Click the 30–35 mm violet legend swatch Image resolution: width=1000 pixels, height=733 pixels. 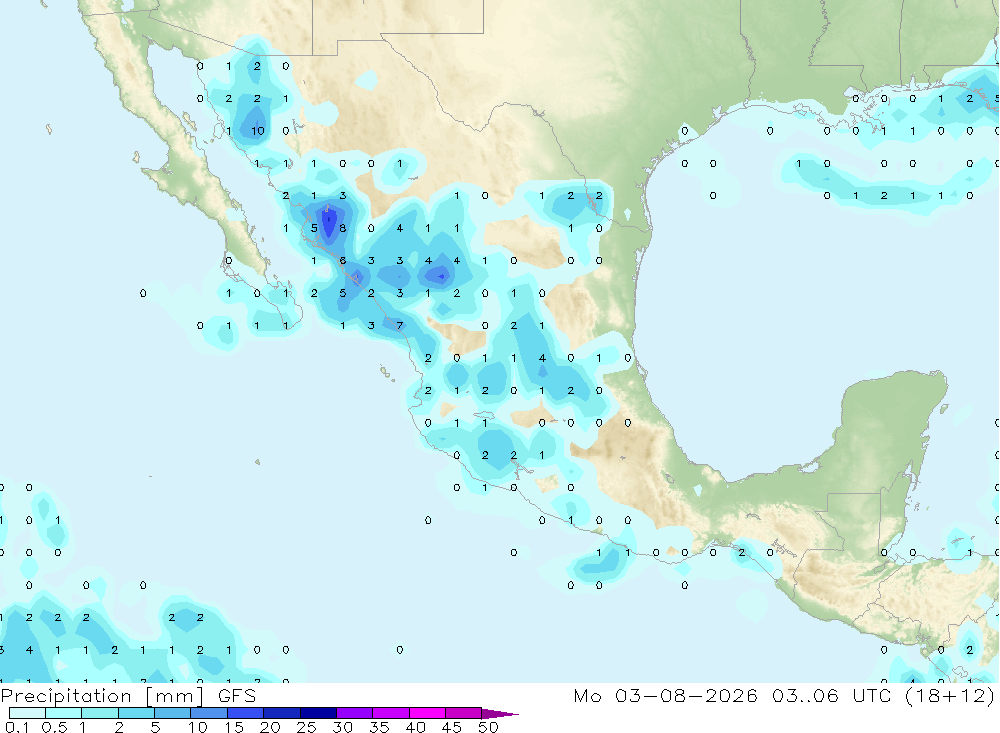pyautogui.click(x=355, y=713)
